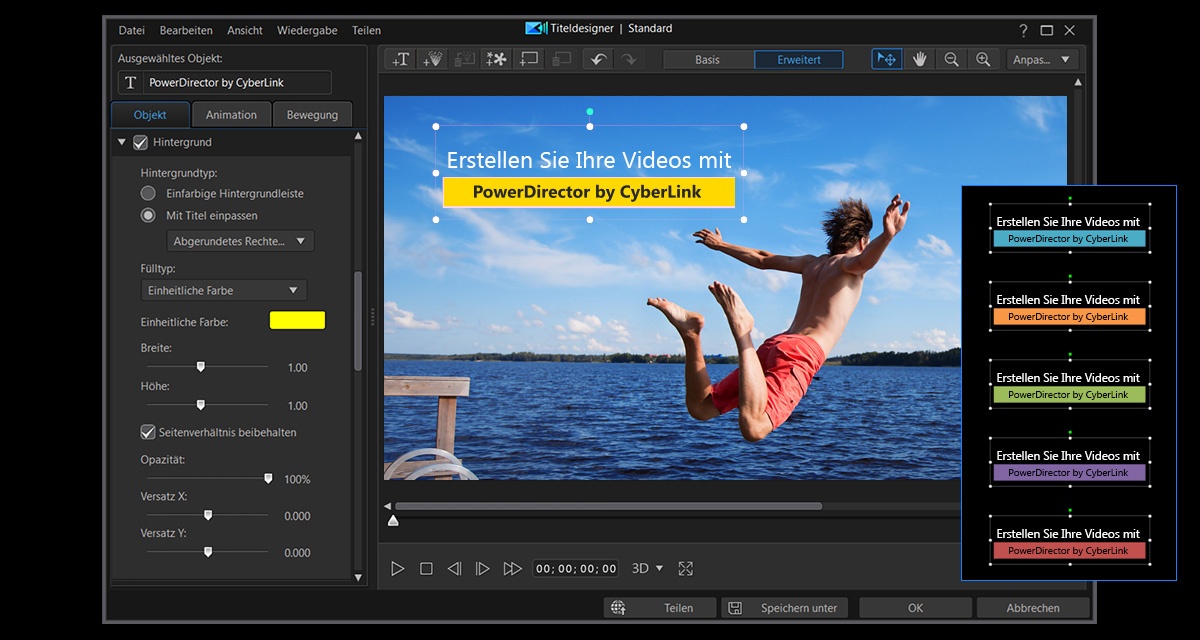The width and height of the screenshot is (1200, 640).
Task: Click the Breite slider handle
Action: pyautogui.click(x=200, y=367)
